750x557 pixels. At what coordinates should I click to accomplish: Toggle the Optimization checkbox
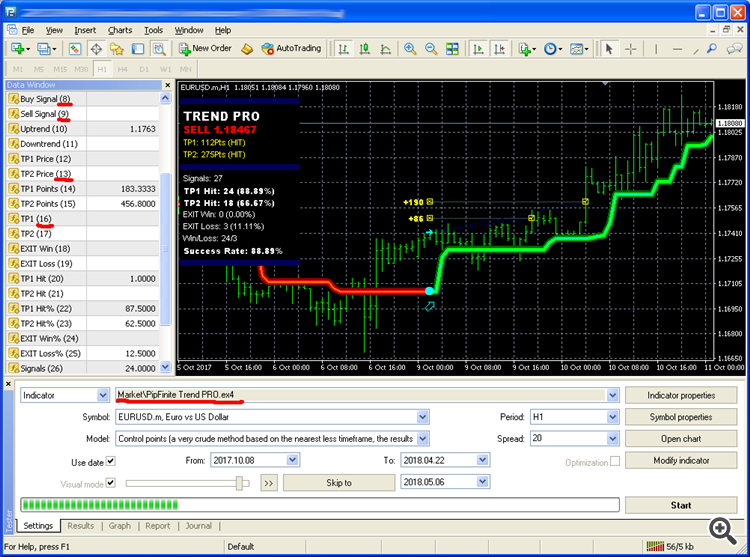pyautogui.click(x=615, y=461)
